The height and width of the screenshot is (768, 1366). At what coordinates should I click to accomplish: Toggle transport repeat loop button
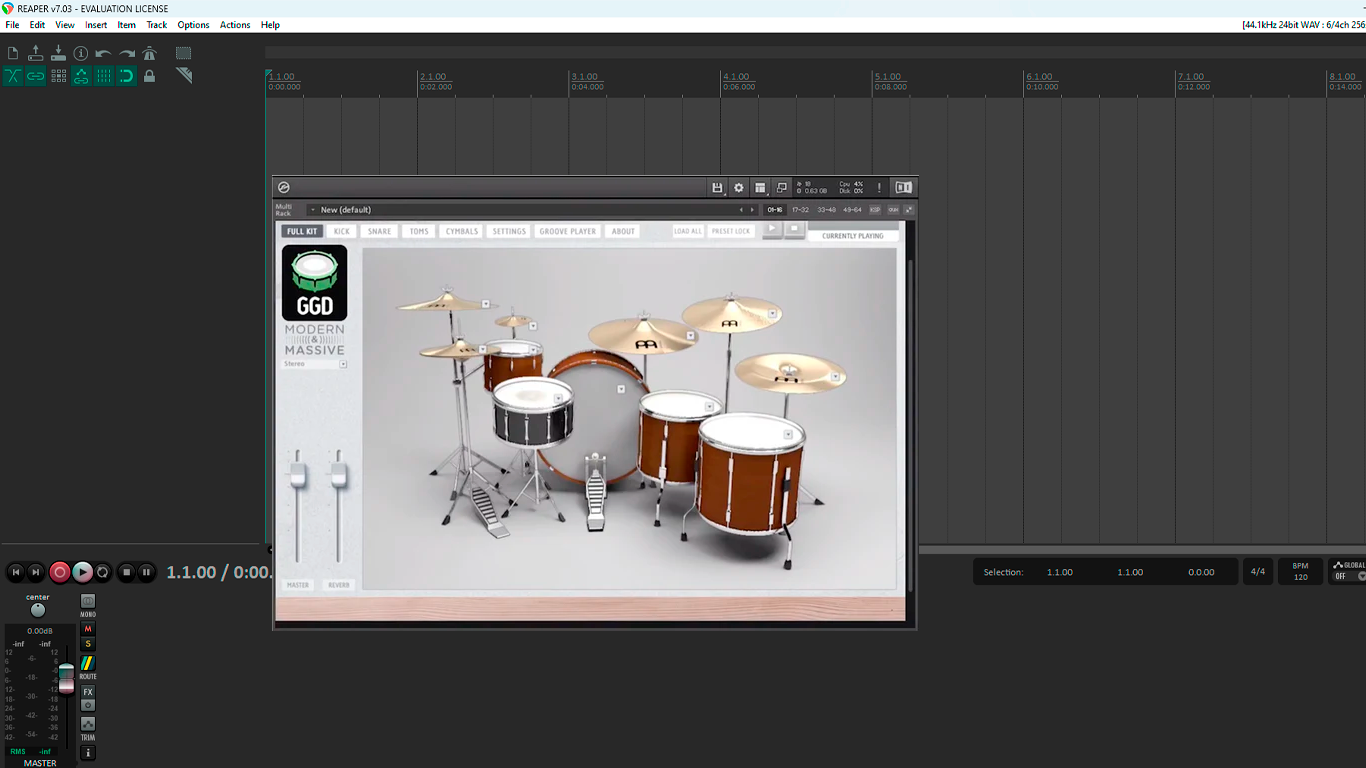[103, 572]
